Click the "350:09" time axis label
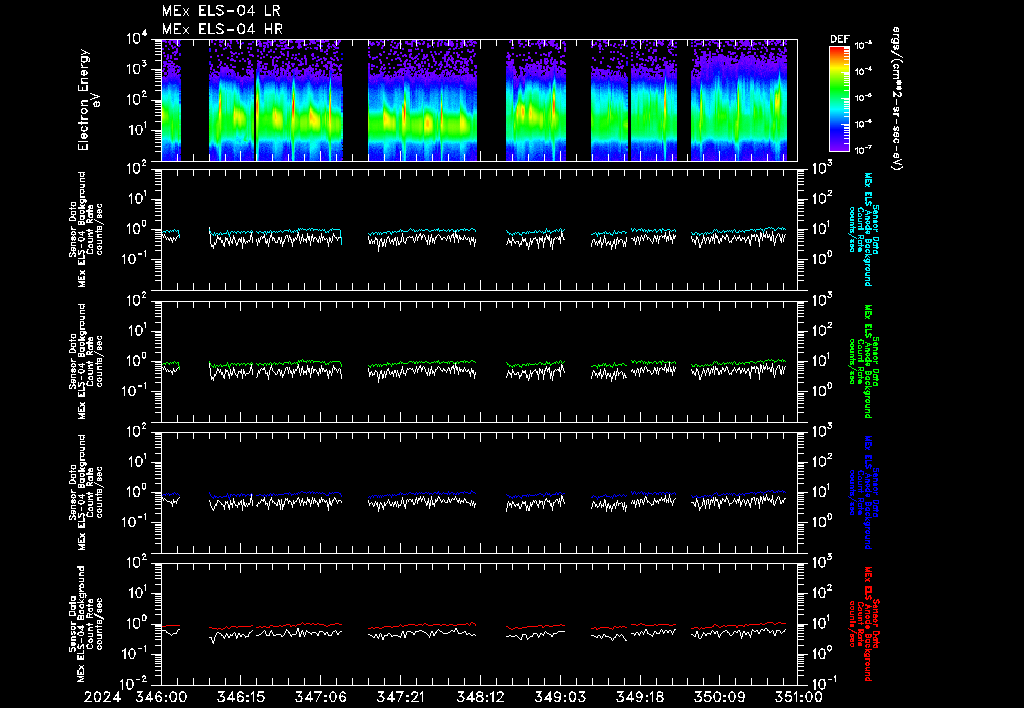The image size is (1024, 708). [x=720, y=697]
